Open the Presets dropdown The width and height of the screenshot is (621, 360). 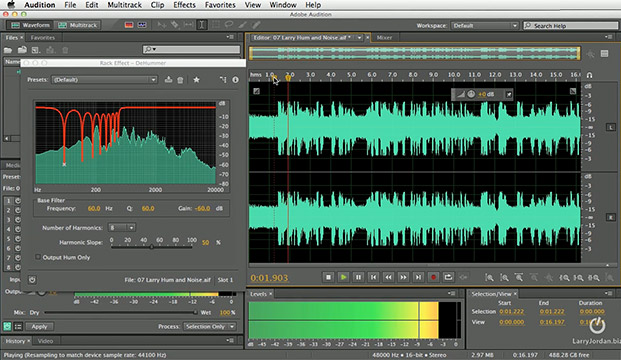click(104, 80)
